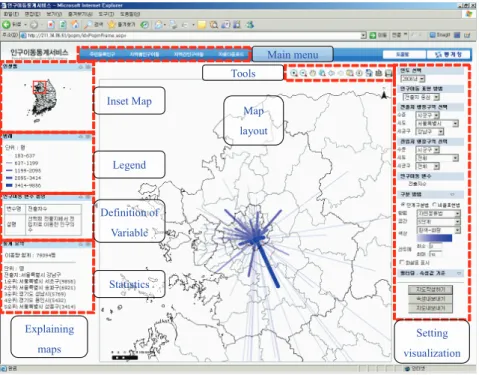Screen dimensions: 479x375
Task: Open destination region level dropdown
Action: tap(427, 150)
